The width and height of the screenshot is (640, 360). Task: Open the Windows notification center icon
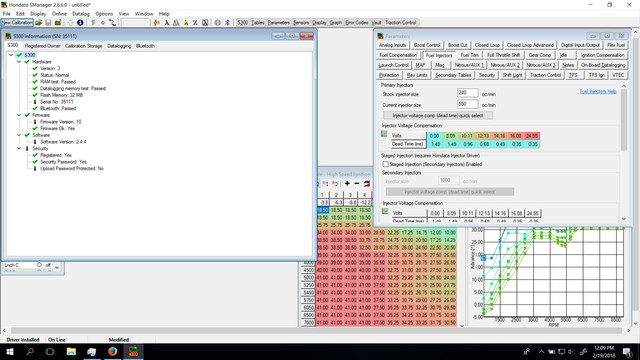pos(627,351)
